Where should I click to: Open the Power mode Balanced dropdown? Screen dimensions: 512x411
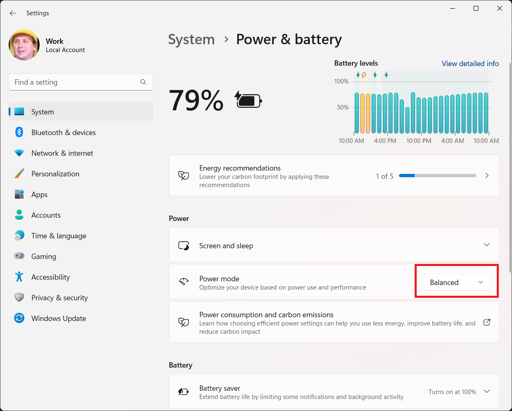click(x=457, y=282)
